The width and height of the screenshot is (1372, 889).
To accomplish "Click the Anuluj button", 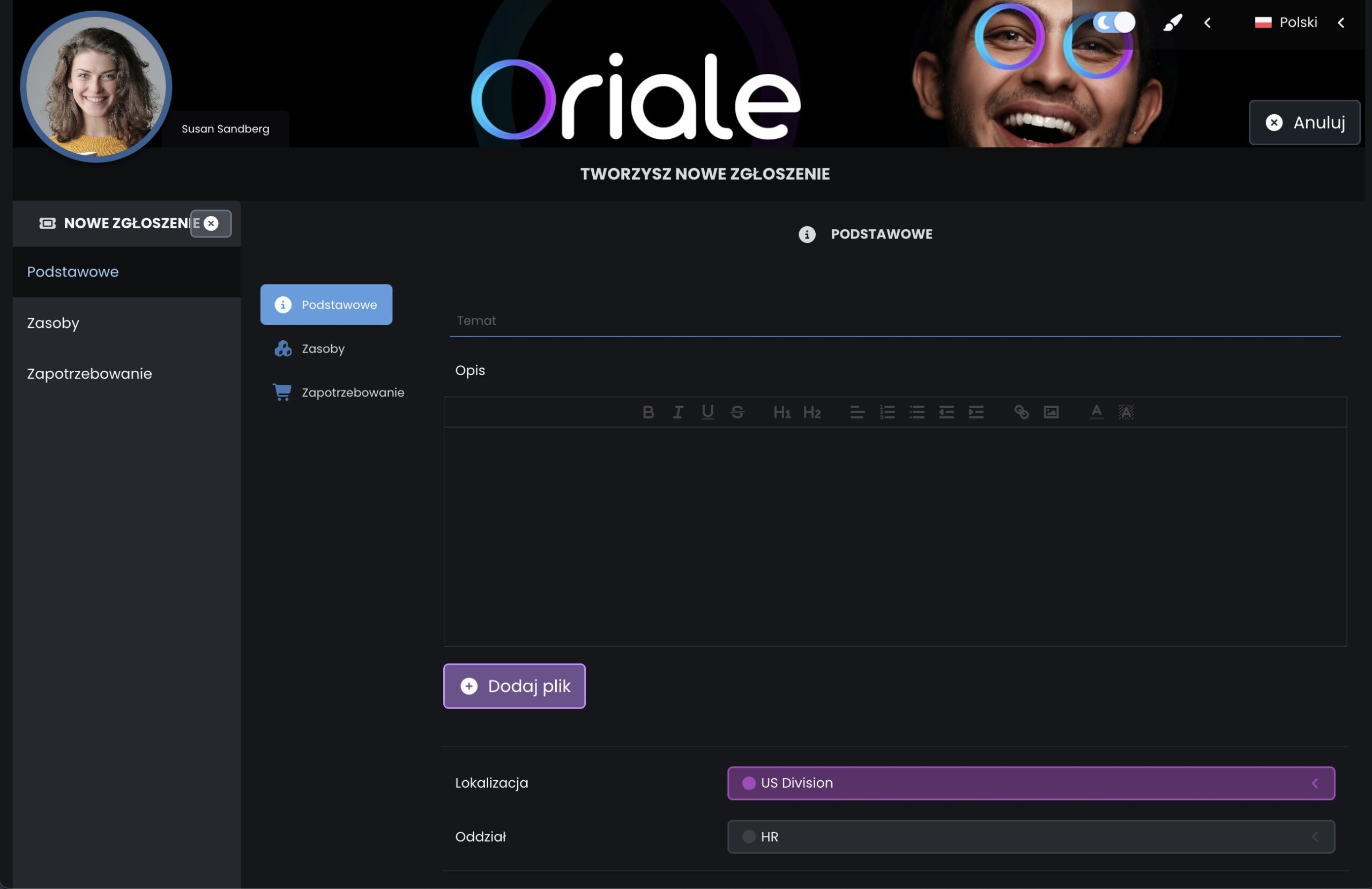I will [1304, 123].
